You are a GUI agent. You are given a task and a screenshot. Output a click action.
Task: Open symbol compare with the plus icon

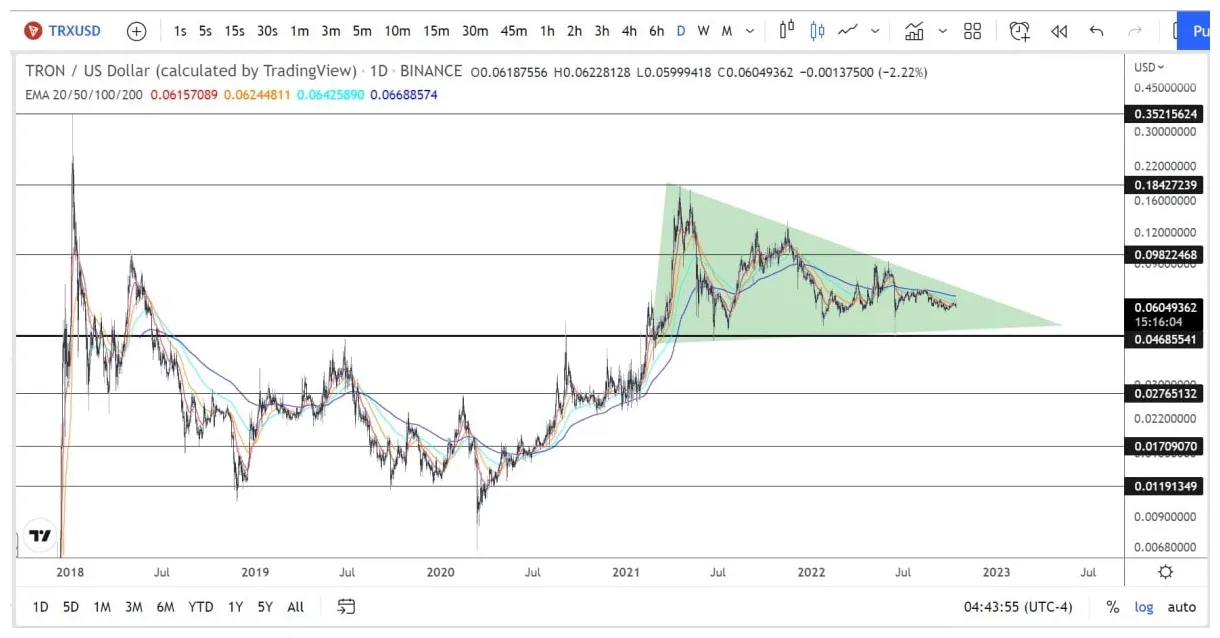136,31
